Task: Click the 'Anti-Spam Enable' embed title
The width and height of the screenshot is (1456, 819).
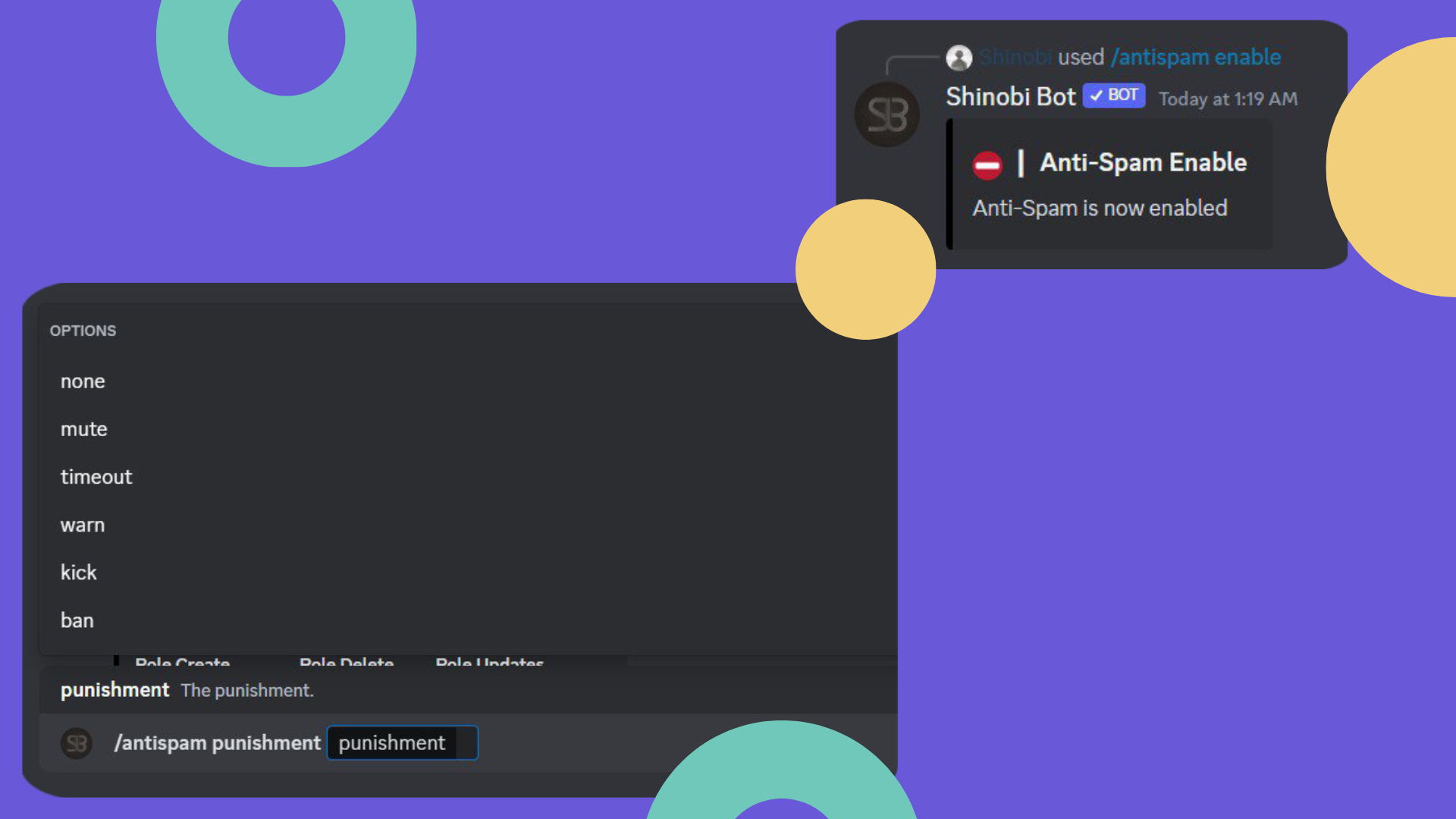Action: click(x=1143, y=162)
